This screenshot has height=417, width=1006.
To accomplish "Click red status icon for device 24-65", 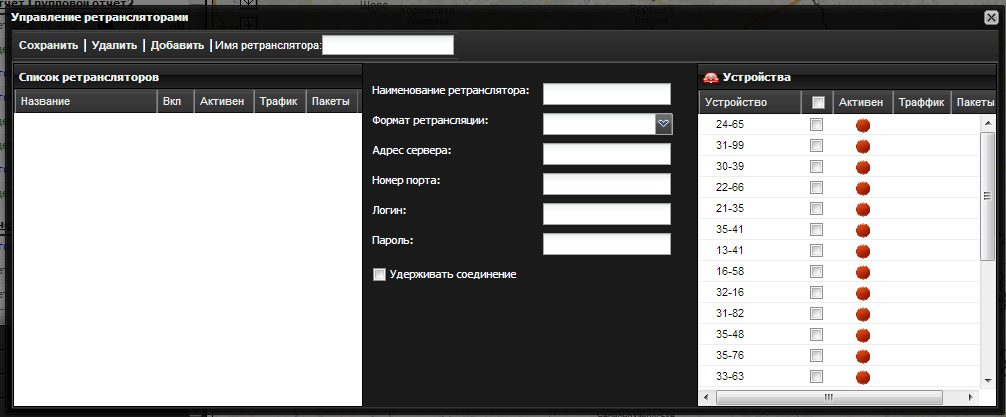I will tap(862, 126).
